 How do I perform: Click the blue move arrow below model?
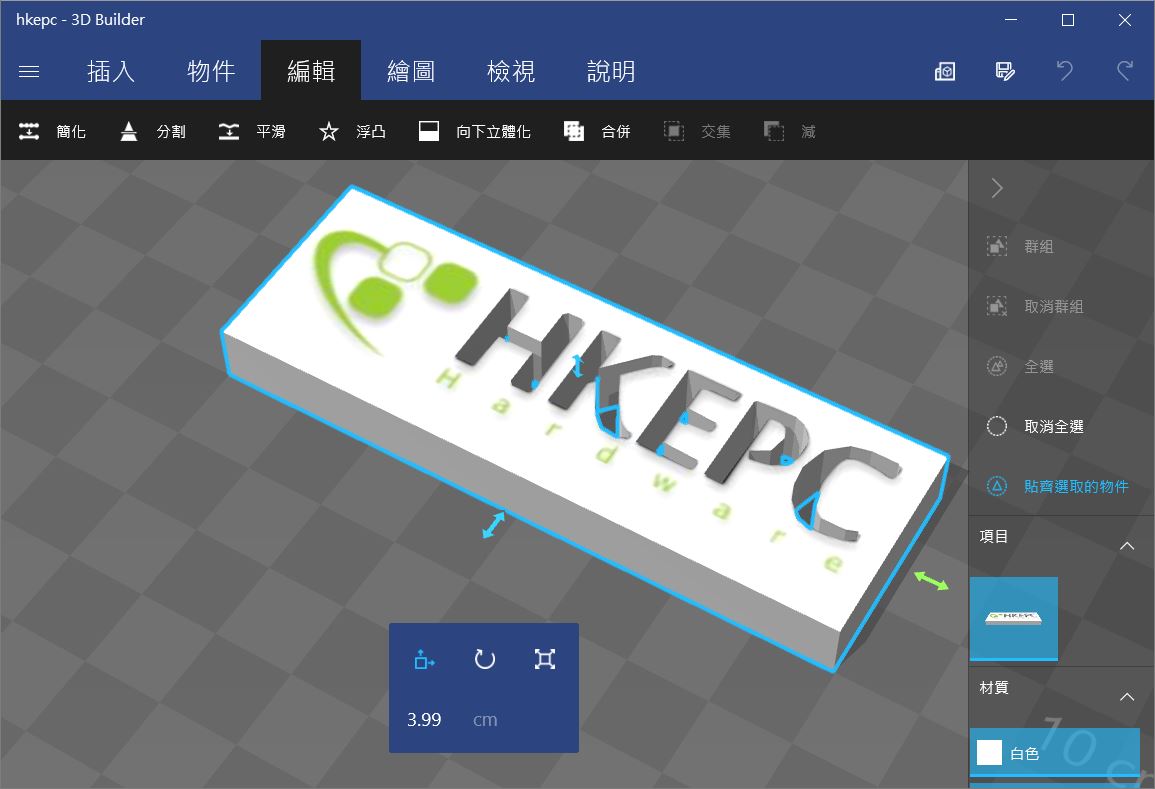(x=494, y=525)
